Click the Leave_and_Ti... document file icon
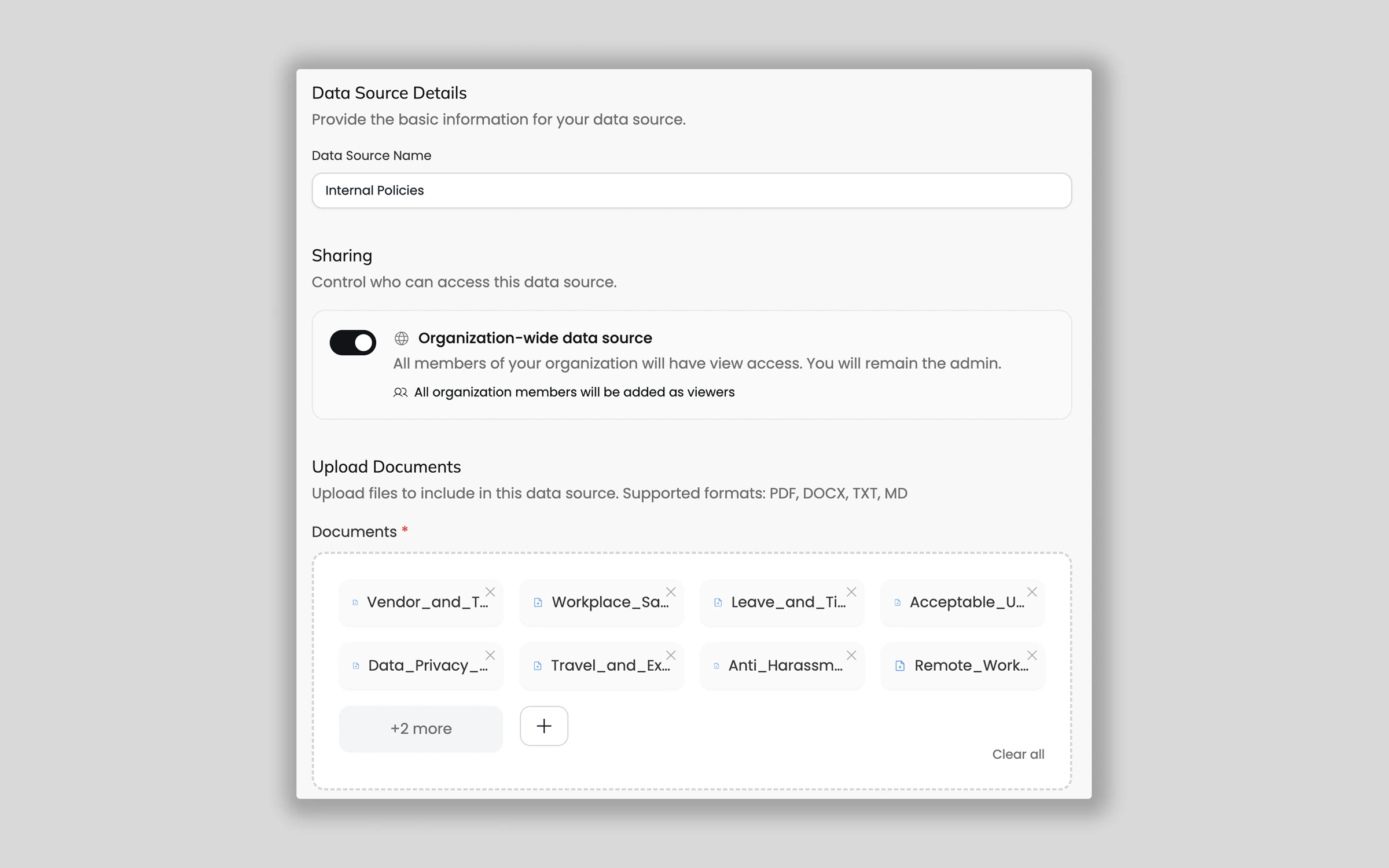1389x868 pixels. point(718,602)
